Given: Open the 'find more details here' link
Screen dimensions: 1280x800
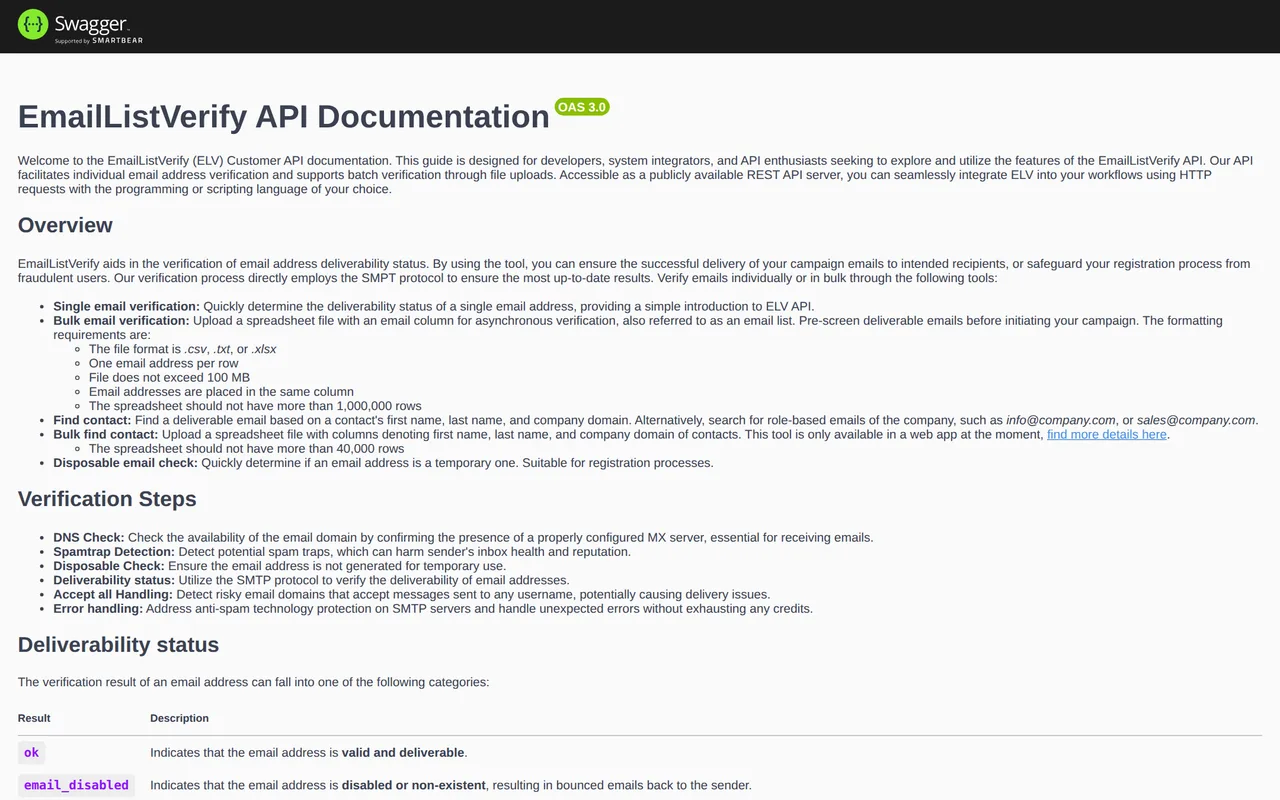Looking at the screenshot, I should tap(1107, 435).
